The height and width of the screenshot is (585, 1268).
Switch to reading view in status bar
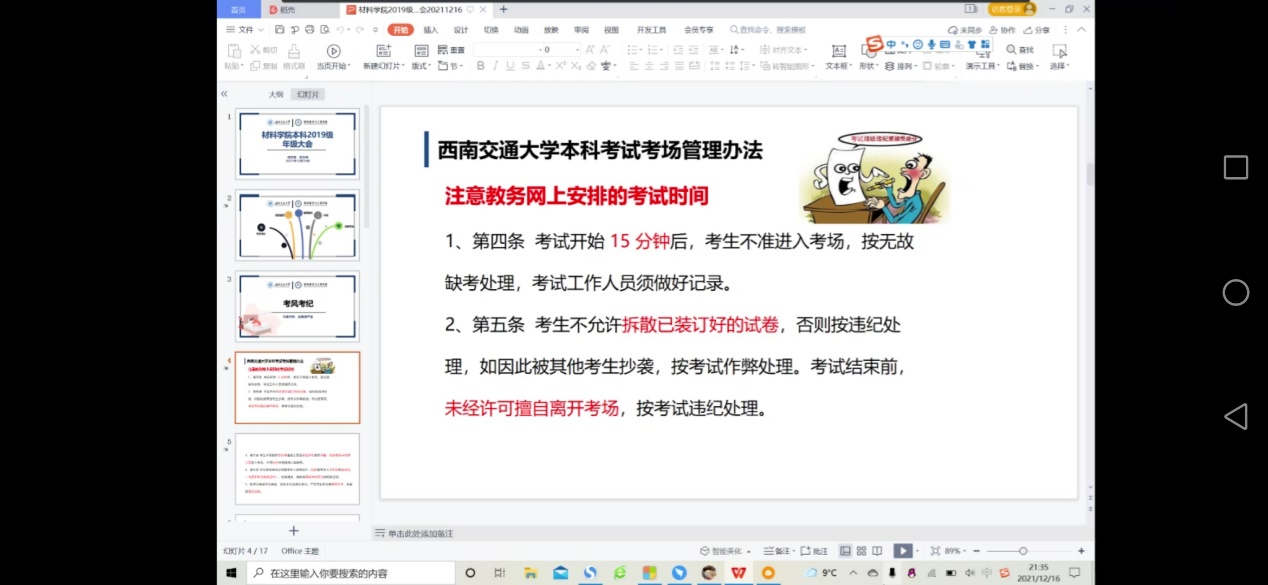pyautogui.click(x=877, y=551)
